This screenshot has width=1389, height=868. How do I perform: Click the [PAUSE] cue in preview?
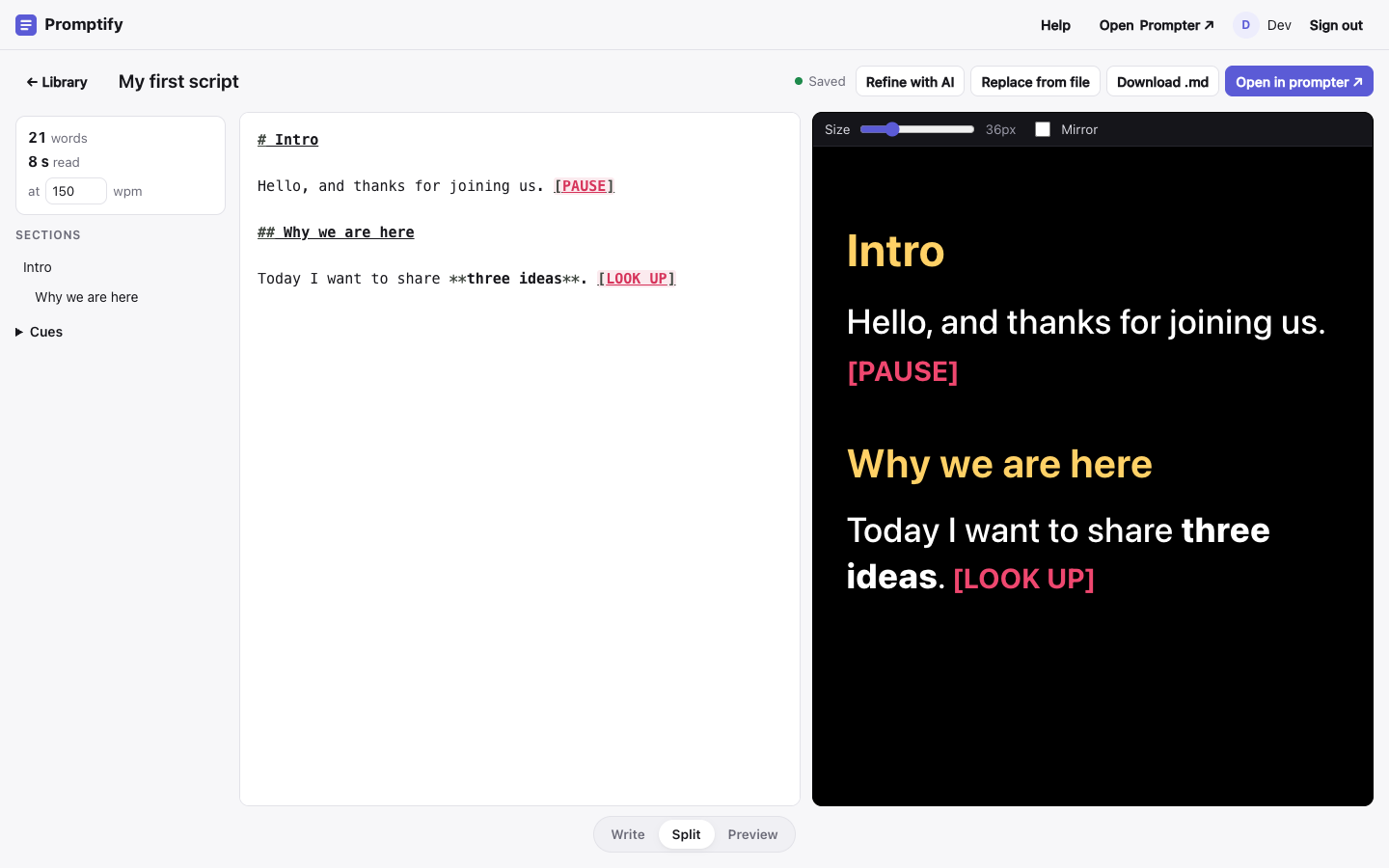[x=903, y=371]
